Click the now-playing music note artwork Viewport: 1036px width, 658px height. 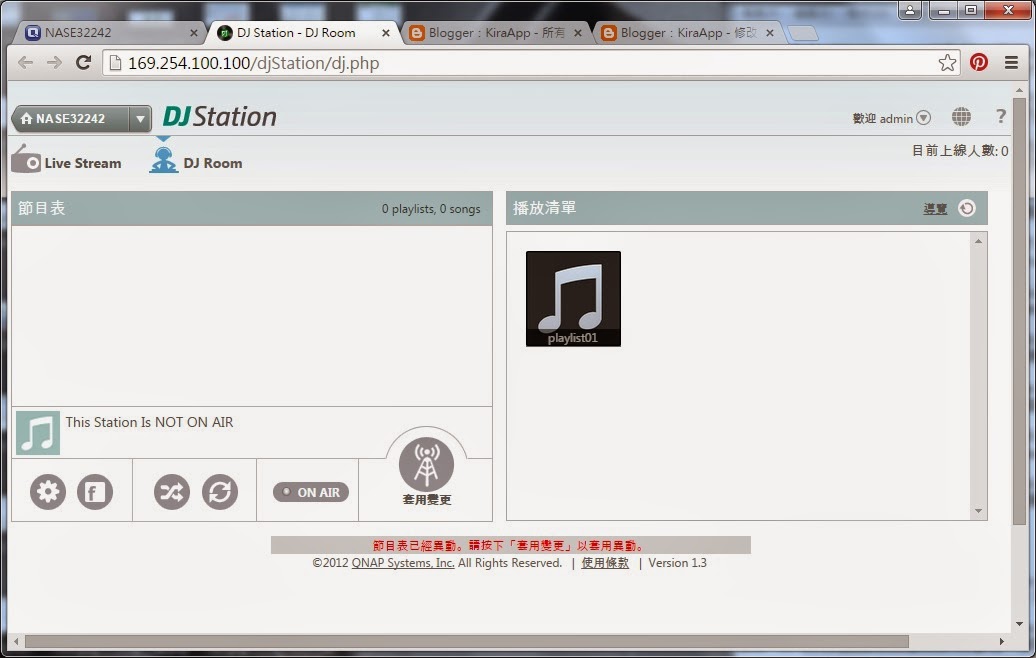38,433
